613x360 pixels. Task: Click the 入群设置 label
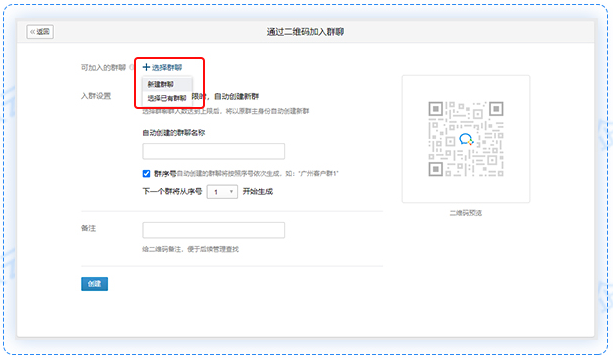(x=96, y=96)
